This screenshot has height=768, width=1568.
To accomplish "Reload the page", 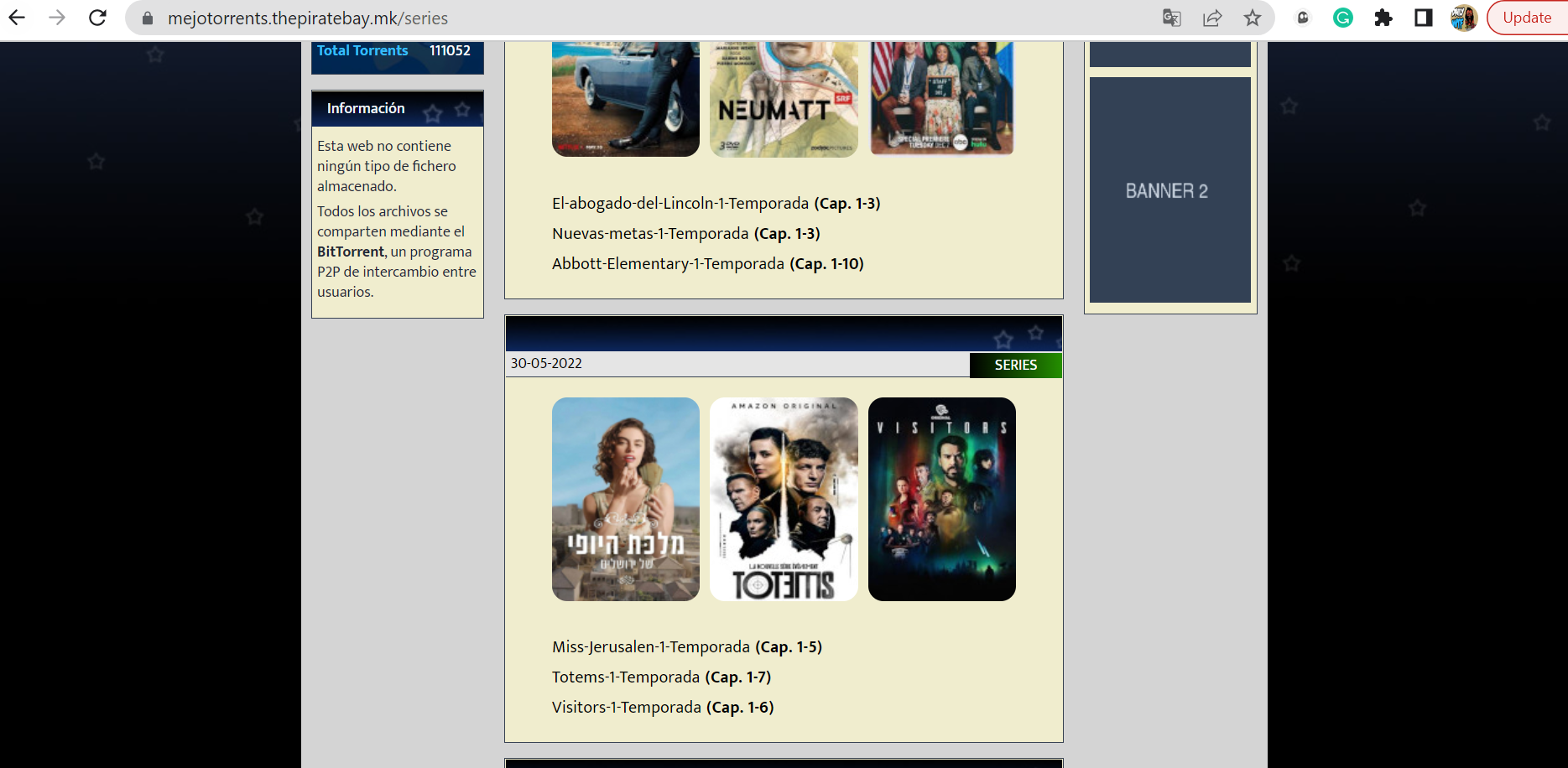I will 97,18.
